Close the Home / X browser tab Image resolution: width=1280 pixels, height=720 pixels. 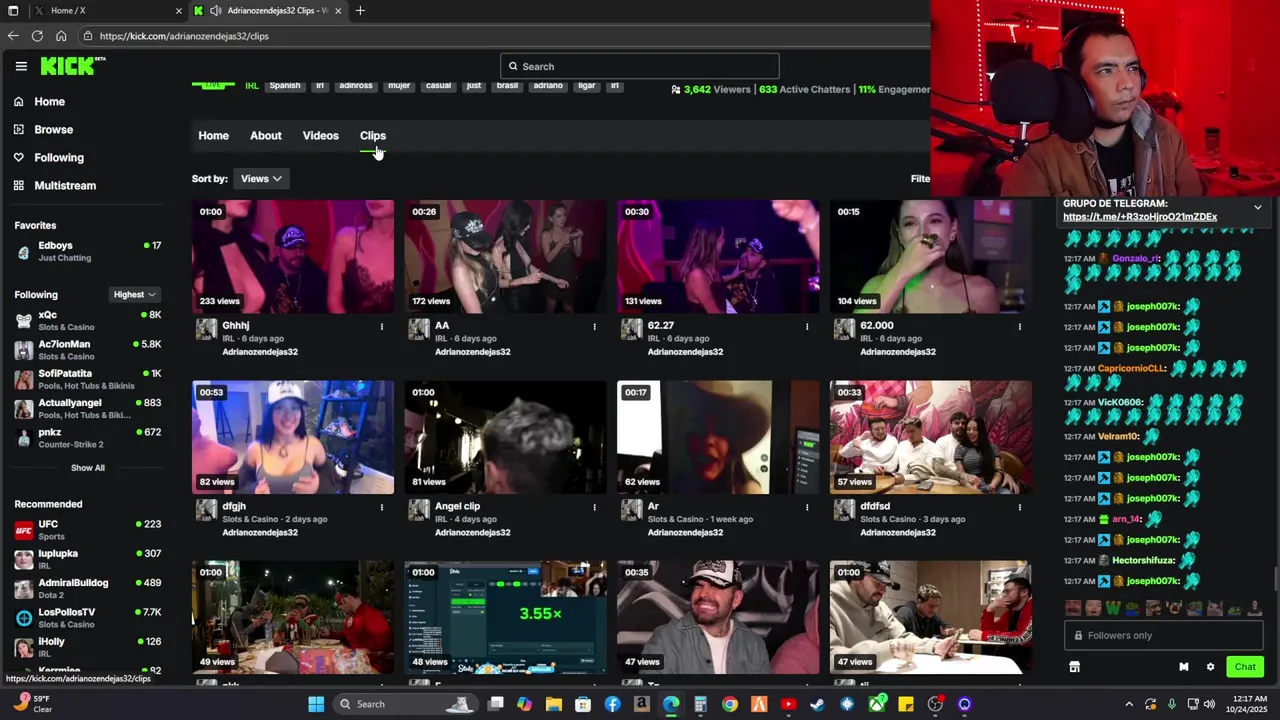tap(179, 11)
